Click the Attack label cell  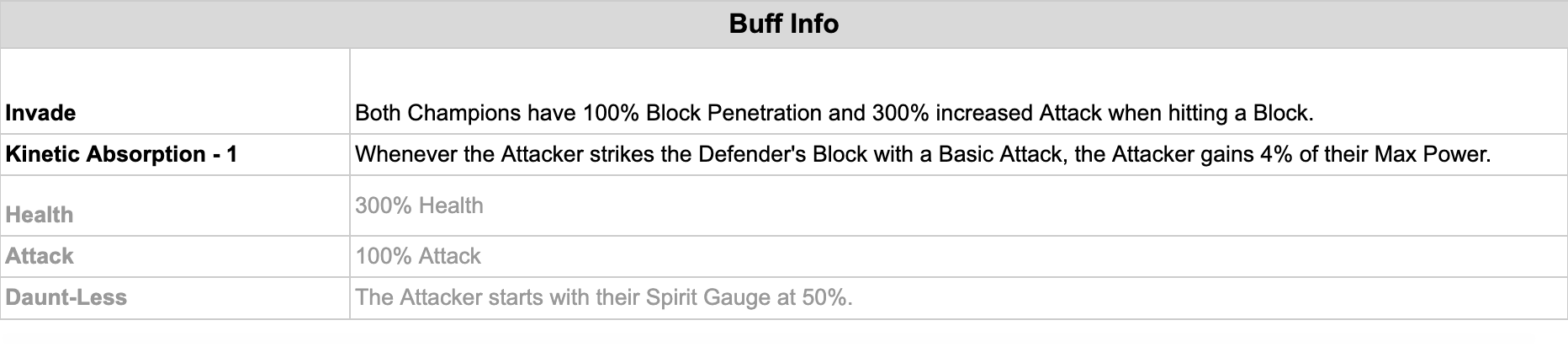pos(175,256)
